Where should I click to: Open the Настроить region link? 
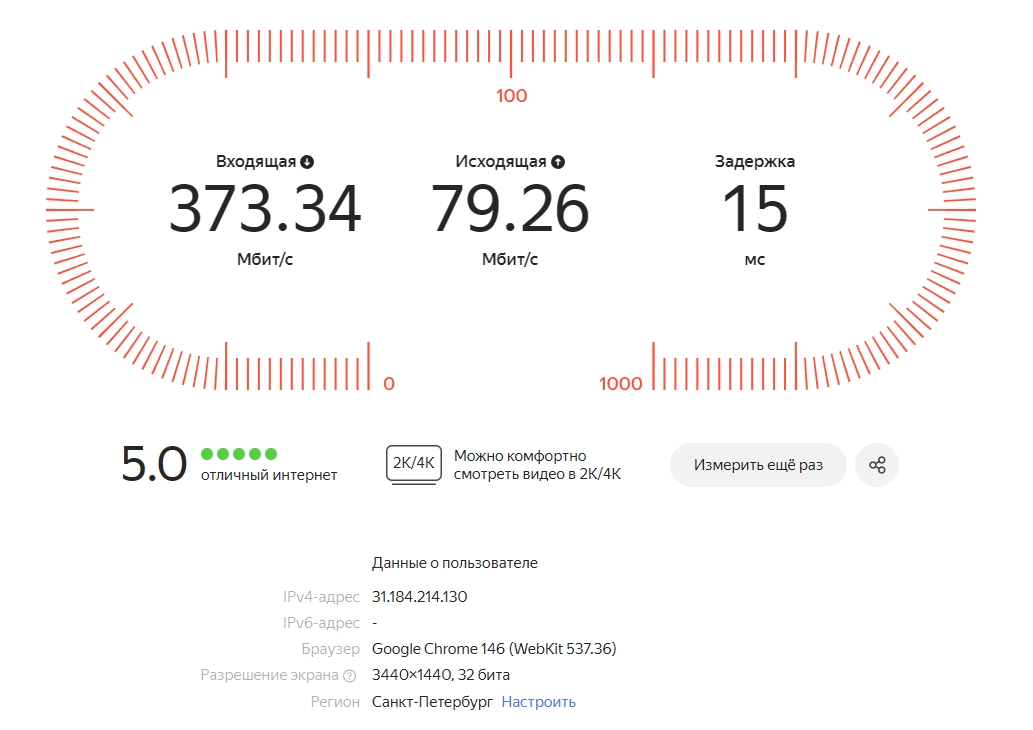pyautogui.click(x=538, y=702)
